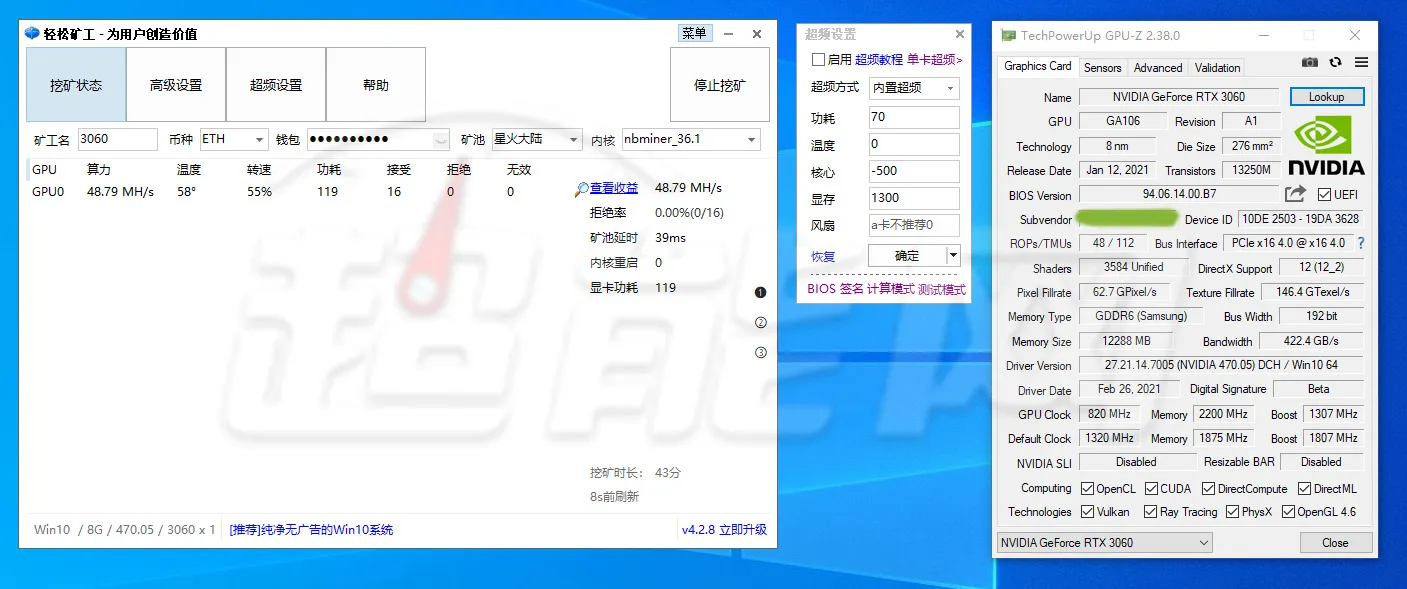Toggle the UEFI checkbox
This screenshot has width=1407, height=589.
(1324, 195)
